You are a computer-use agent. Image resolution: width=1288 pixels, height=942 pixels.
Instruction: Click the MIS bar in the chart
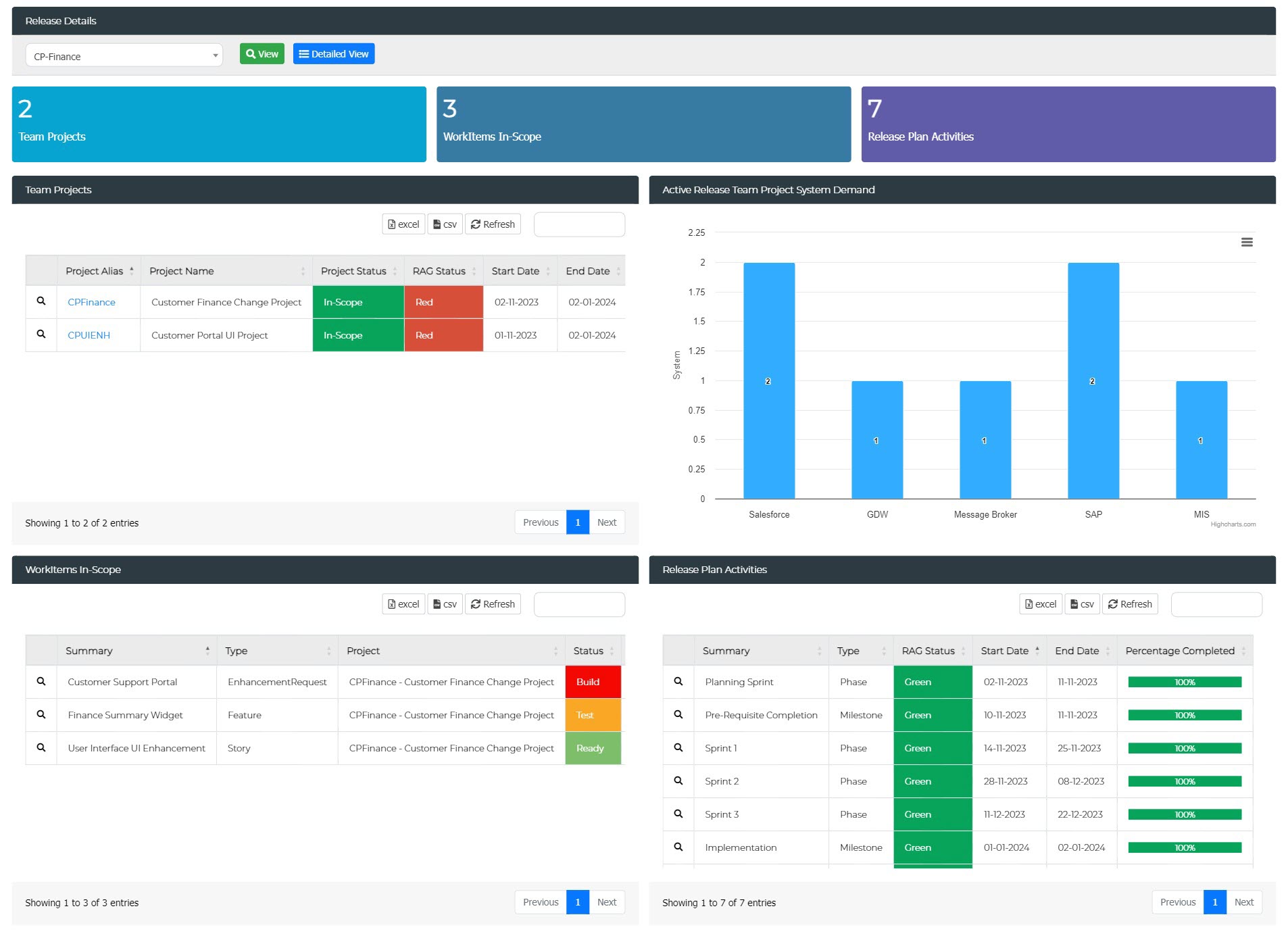[1202, 440]
